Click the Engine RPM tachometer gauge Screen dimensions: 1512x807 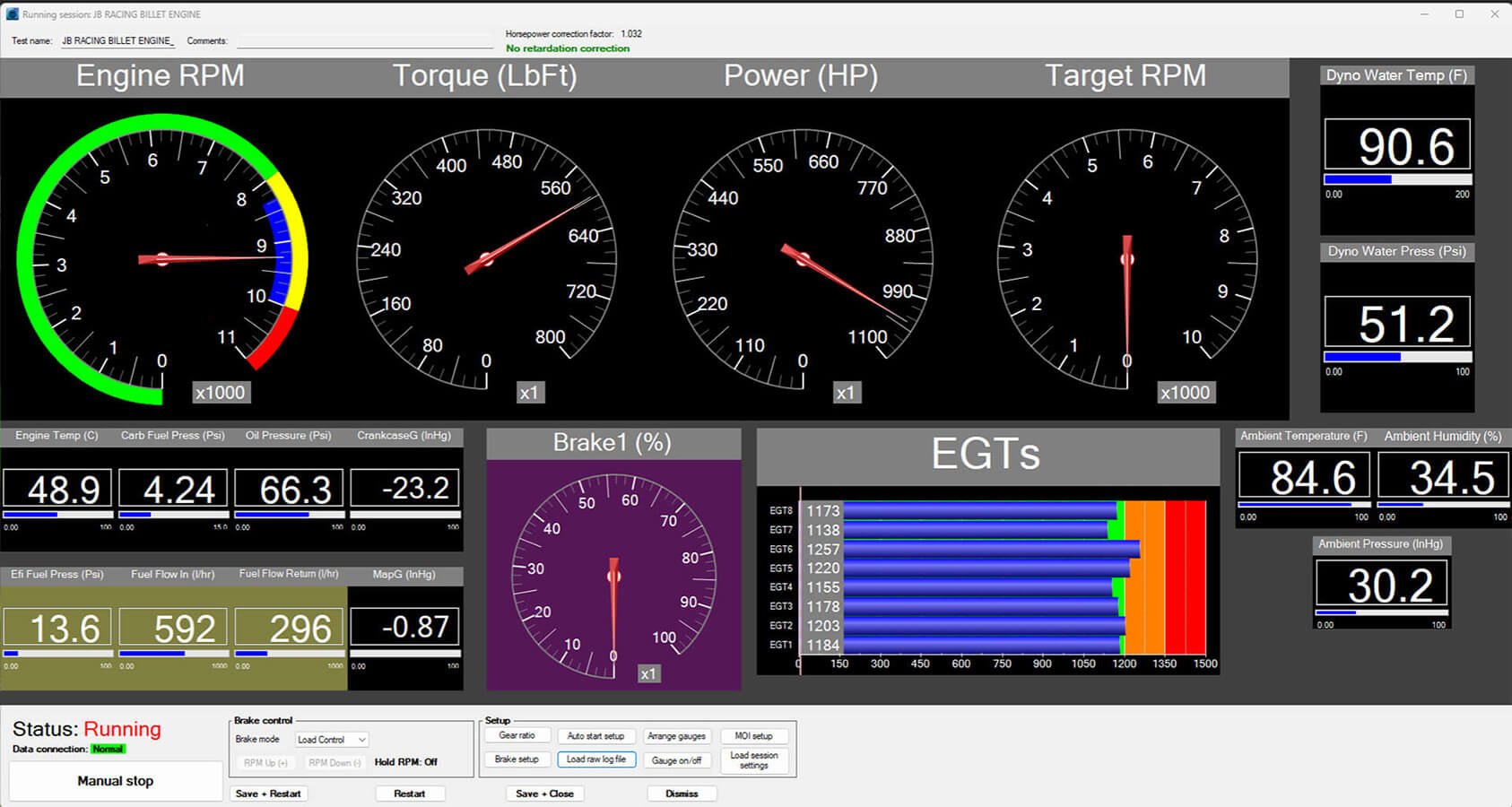(x=161, y=260)
